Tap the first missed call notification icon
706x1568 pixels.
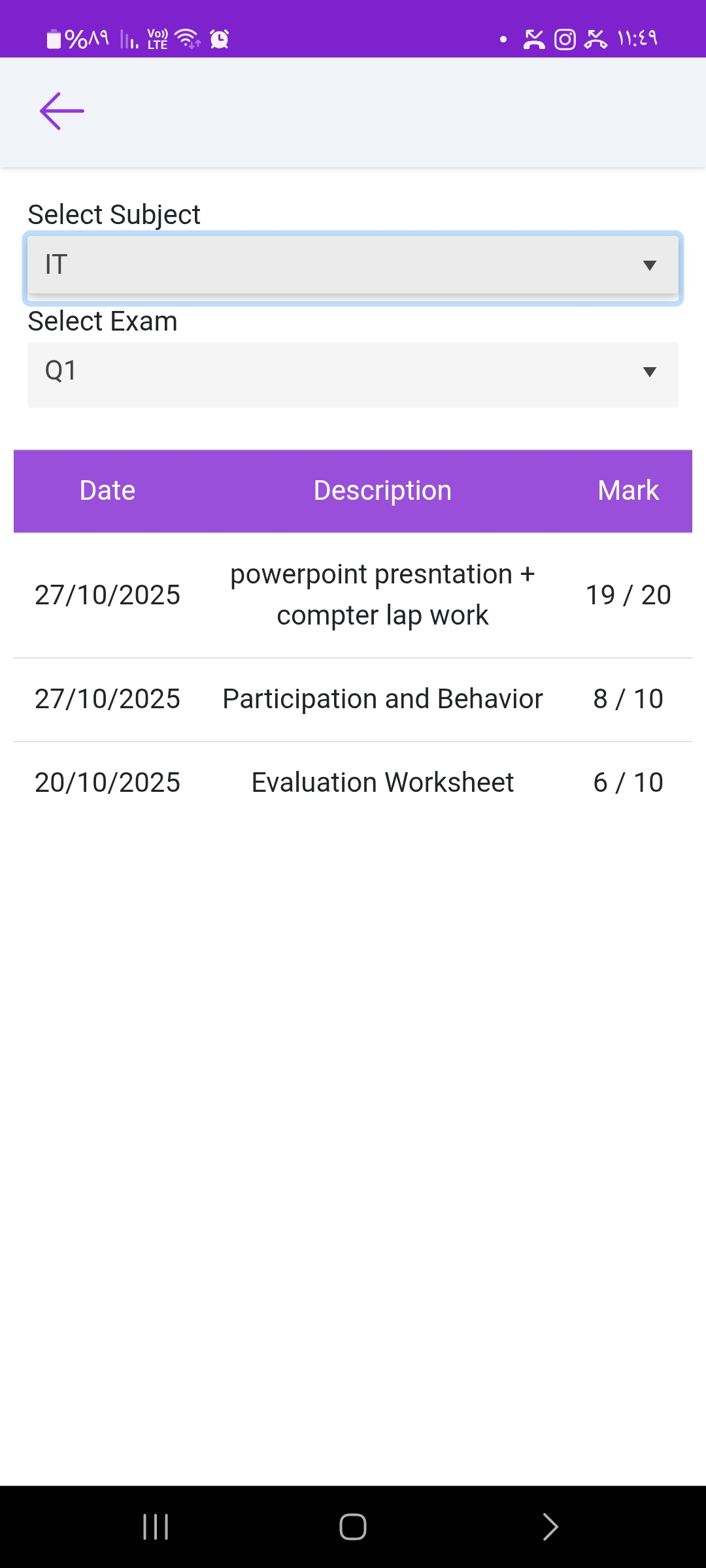point(533,39)
